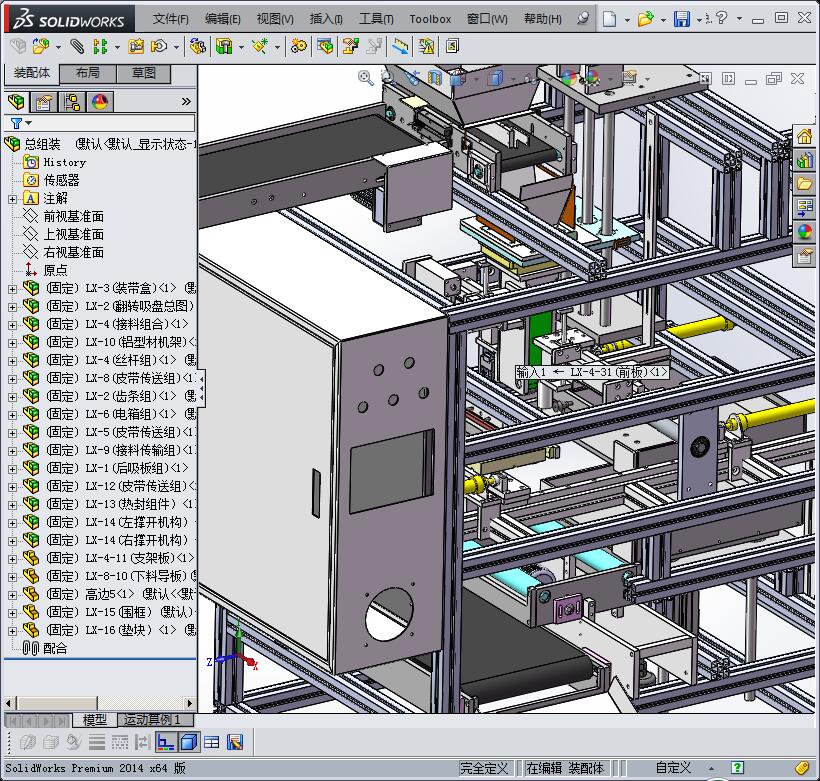Toggle the shaded display style button
This screenshot has height=781, width=820.
tap(188, 742)
